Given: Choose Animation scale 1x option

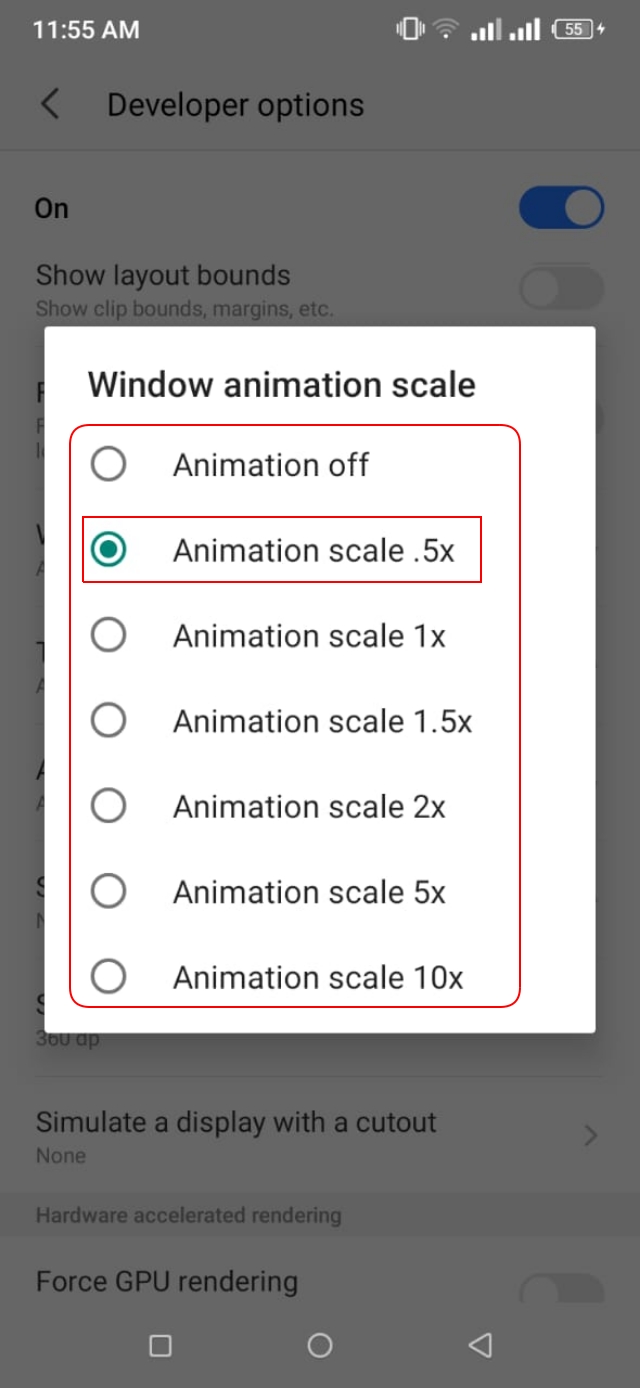Looking at the screenshot, I should click(108, 635).
